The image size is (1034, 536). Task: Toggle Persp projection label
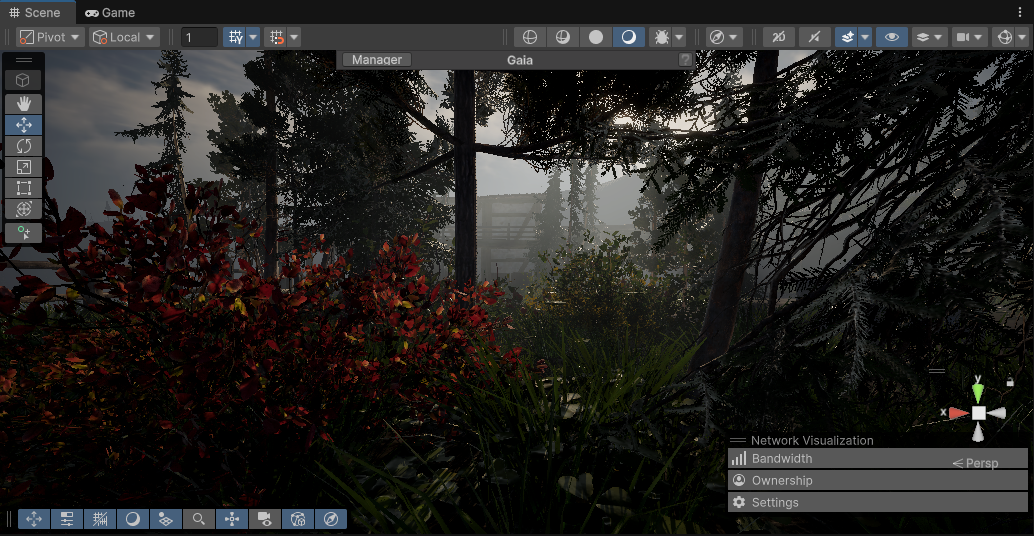pos(975,463)
